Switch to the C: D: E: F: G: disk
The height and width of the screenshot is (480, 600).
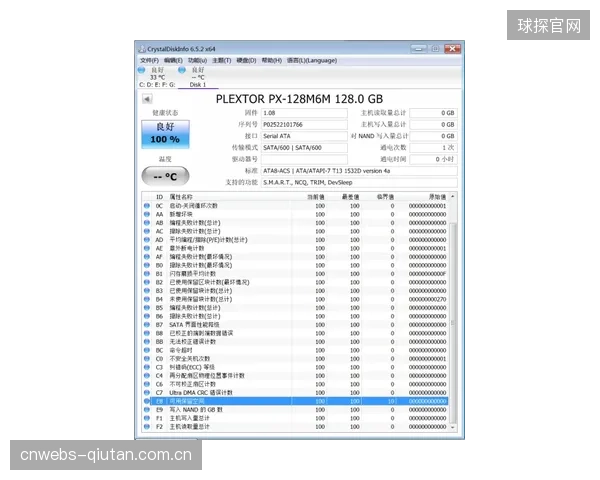[x=157, y=77]
